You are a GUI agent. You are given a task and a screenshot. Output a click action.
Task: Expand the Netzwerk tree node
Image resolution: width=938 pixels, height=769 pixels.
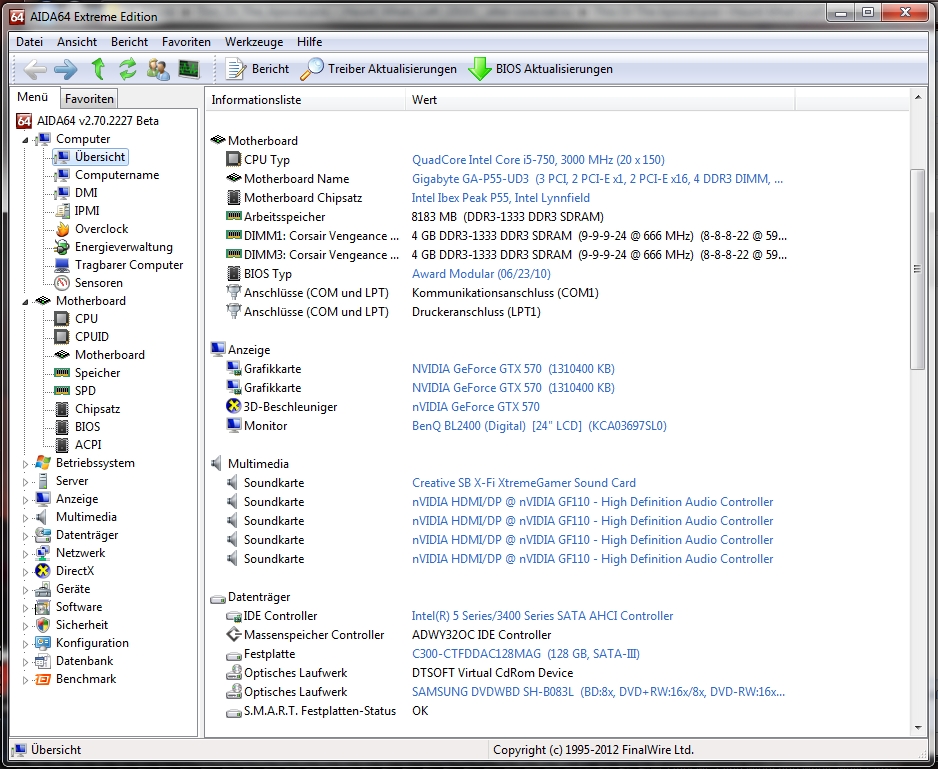(x=25, y=554)
